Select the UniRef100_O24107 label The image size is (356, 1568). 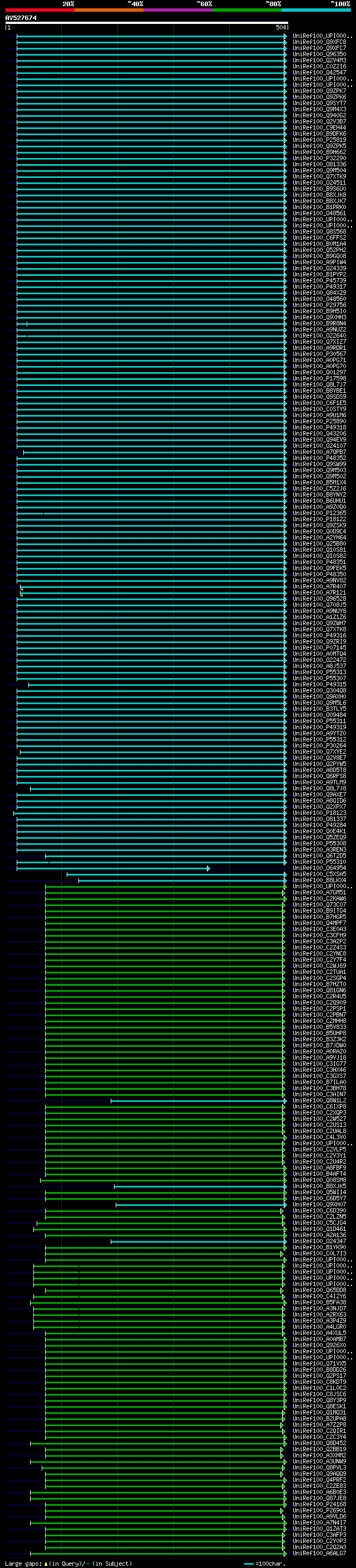[x=319, y=446]
